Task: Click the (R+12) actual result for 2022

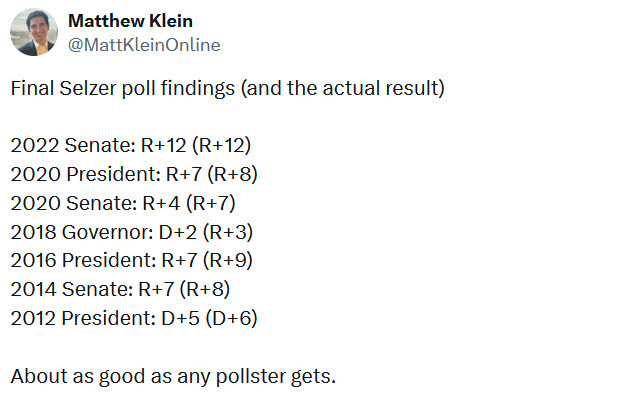Action: pos(221,145)
